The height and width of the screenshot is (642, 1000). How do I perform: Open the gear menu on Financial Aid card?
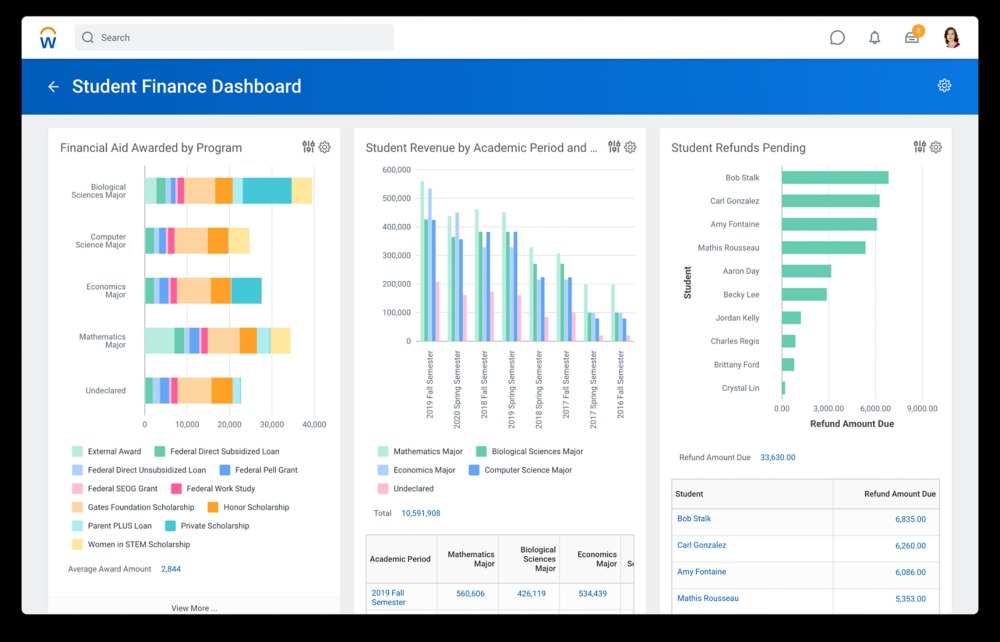[x=324, y=147]
